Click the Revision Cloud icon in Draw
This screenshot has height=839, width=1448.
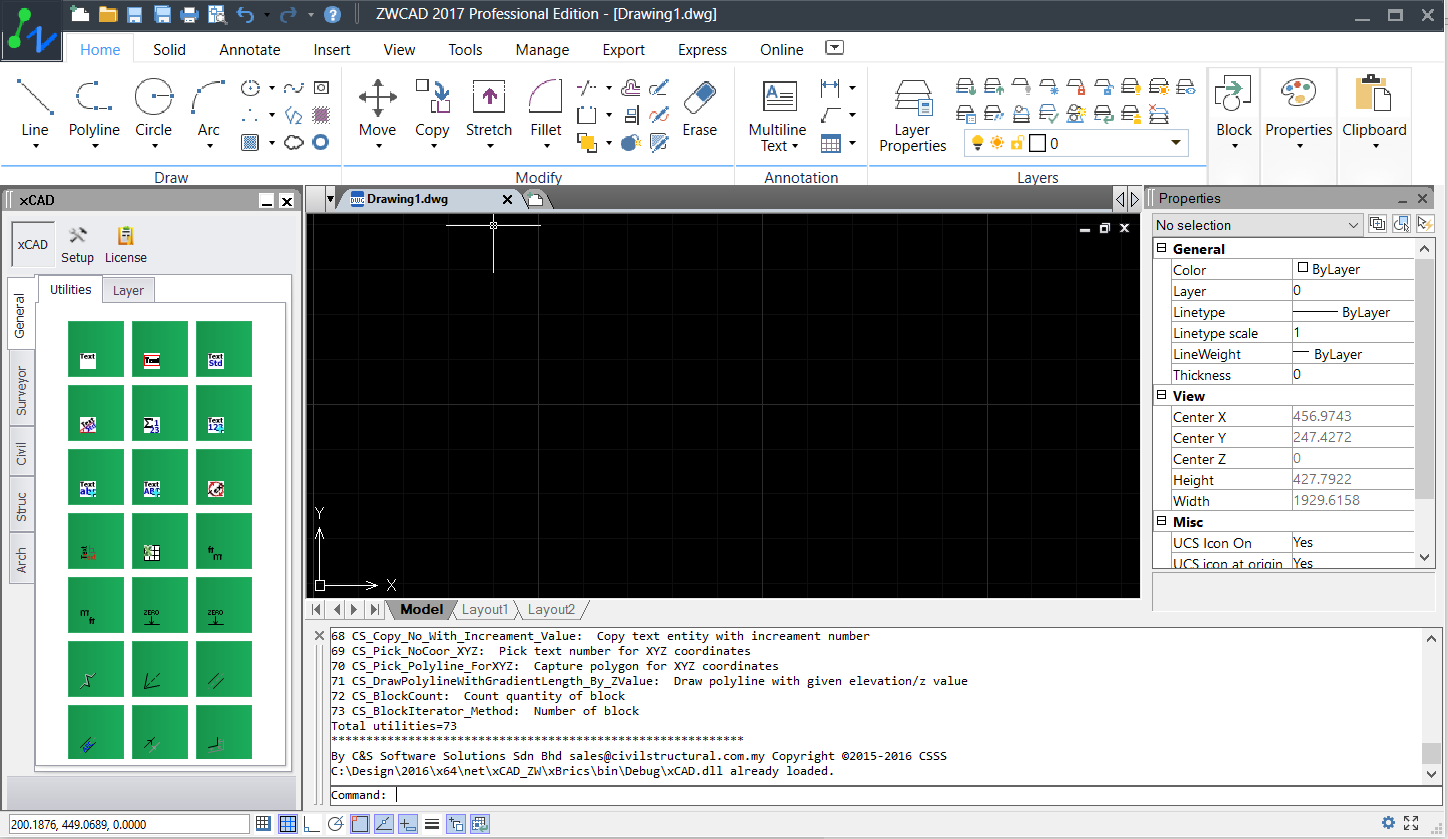[x=294, y=143]
